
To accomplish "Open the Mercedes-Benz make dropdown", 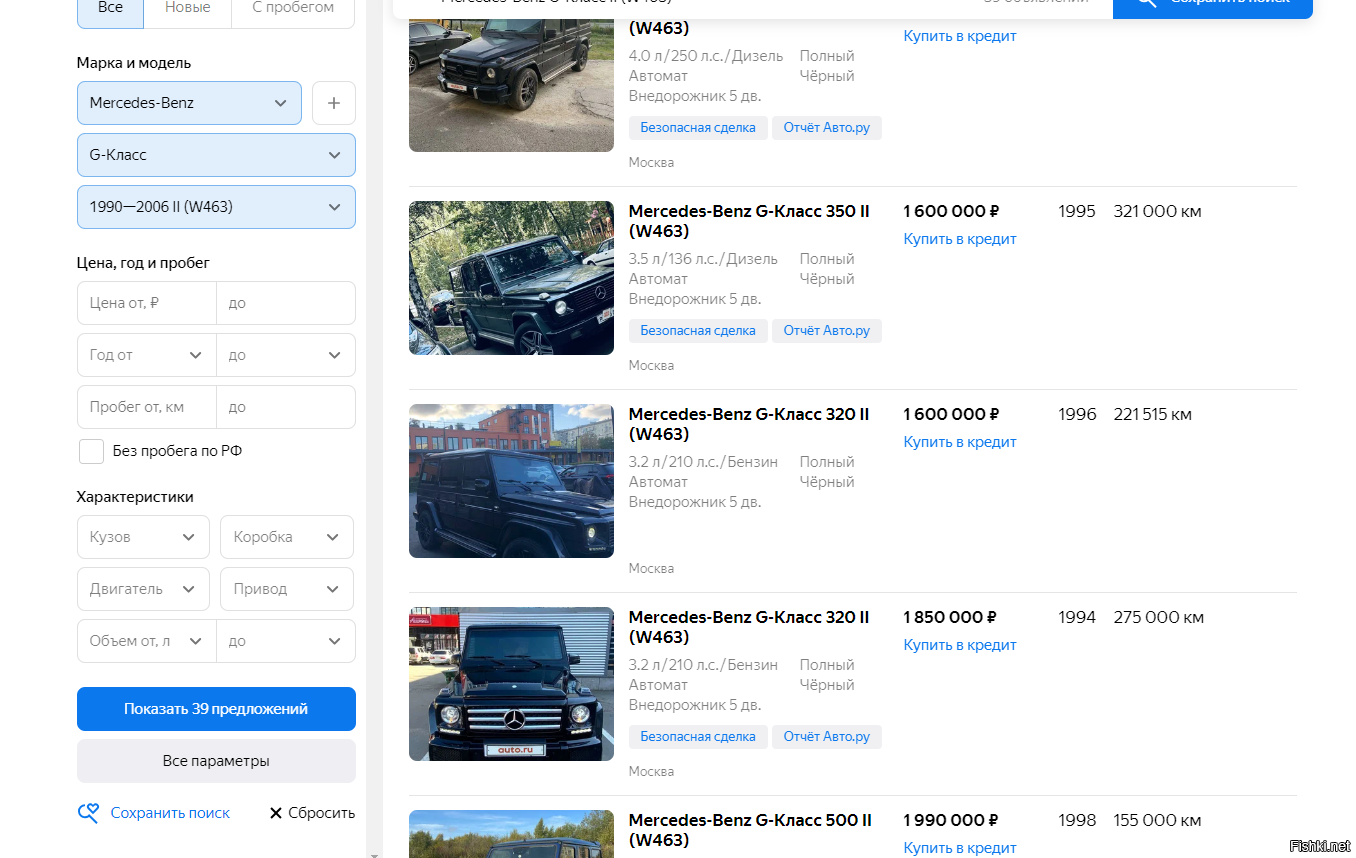I will (x=189, y=103).
